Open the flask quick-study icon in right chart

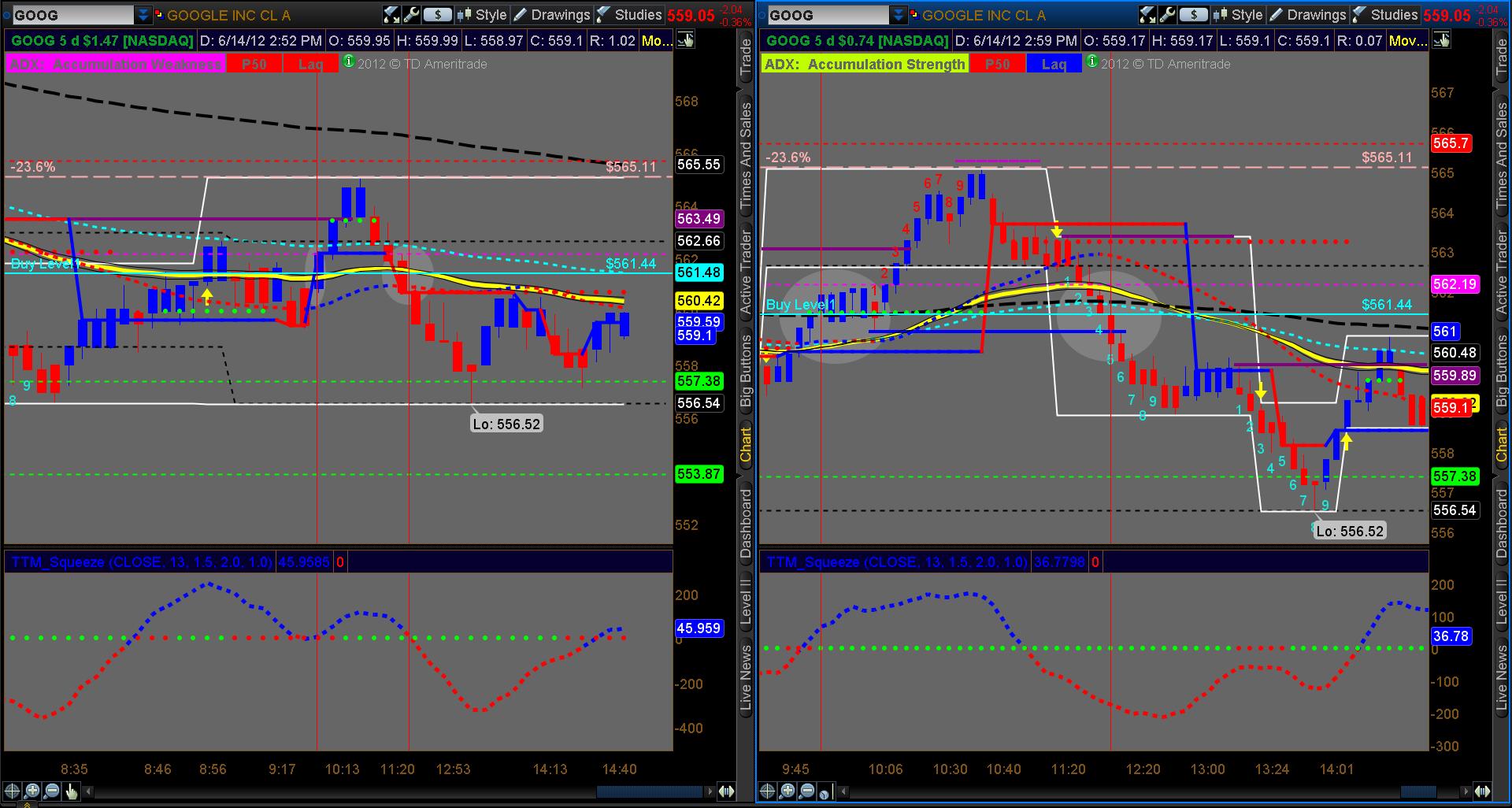(x=1147, y=15)
